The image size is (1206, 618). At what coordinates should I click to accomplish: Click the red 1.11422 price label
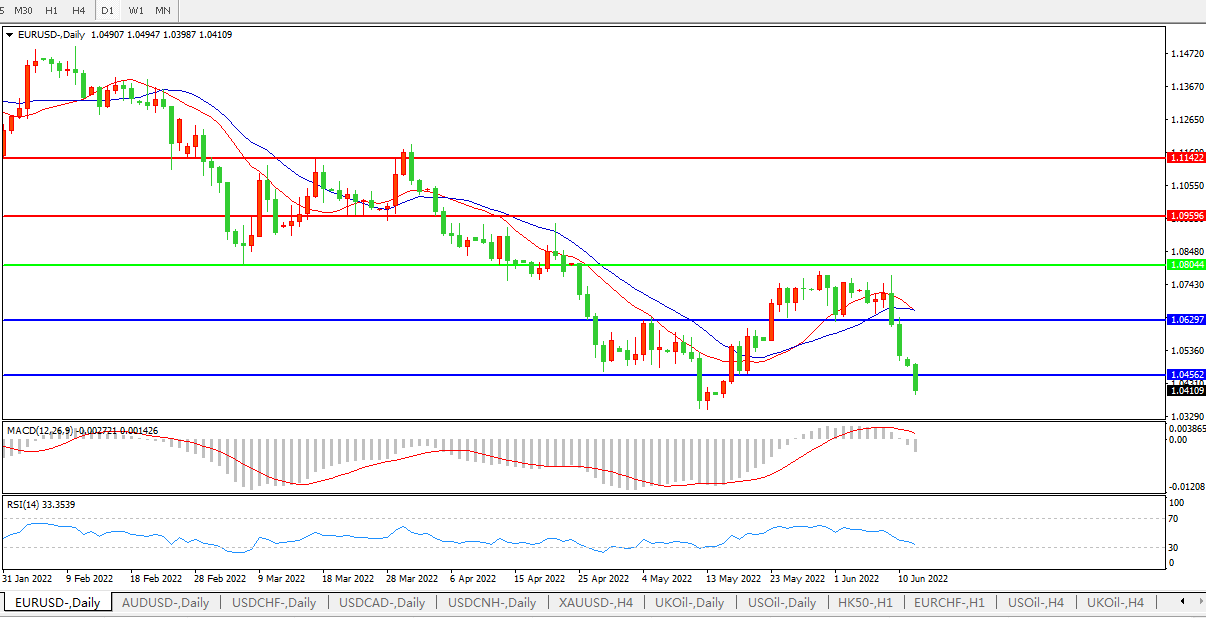1186,158
